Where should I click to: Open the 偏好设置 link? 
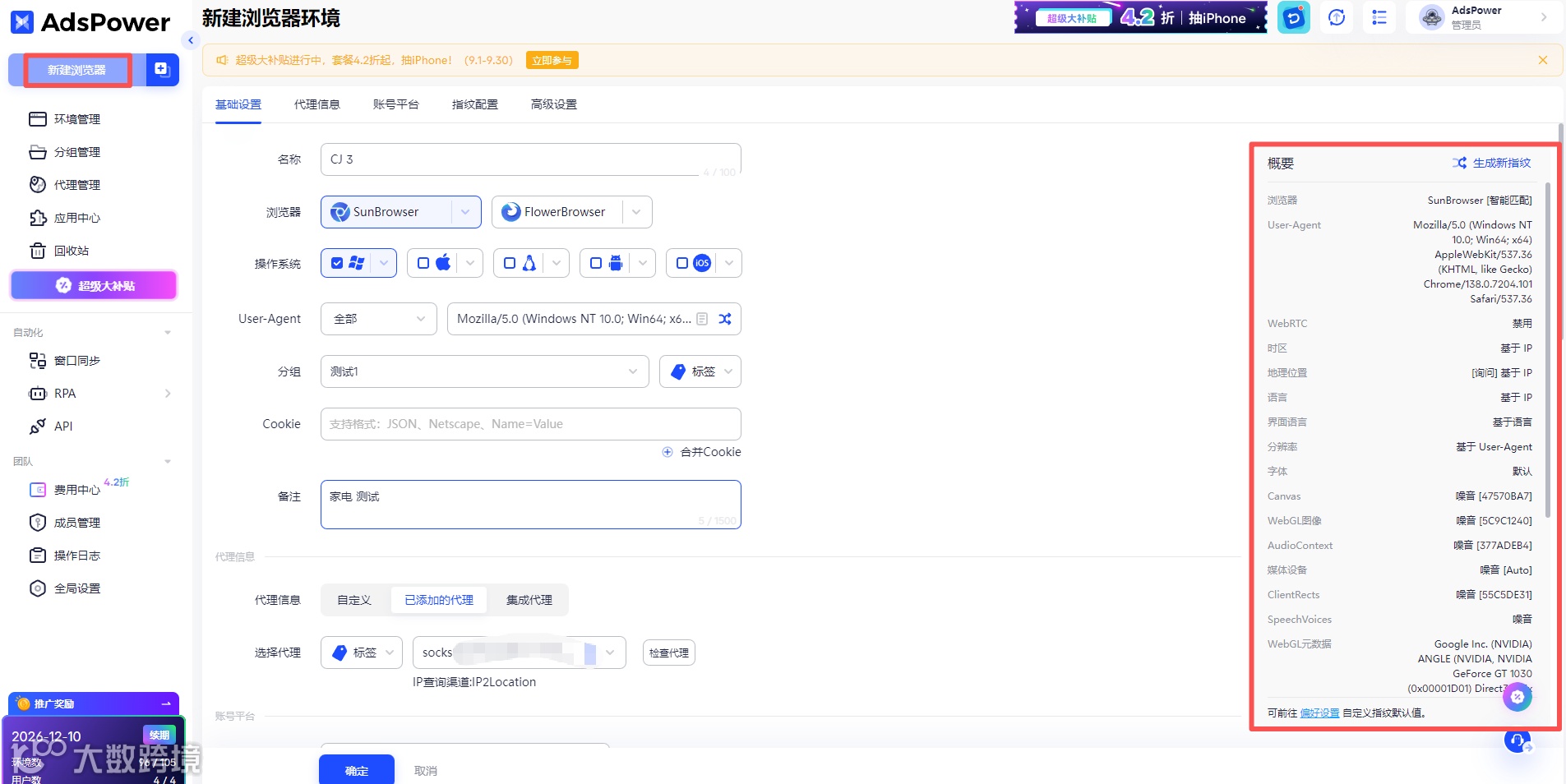1319,713
